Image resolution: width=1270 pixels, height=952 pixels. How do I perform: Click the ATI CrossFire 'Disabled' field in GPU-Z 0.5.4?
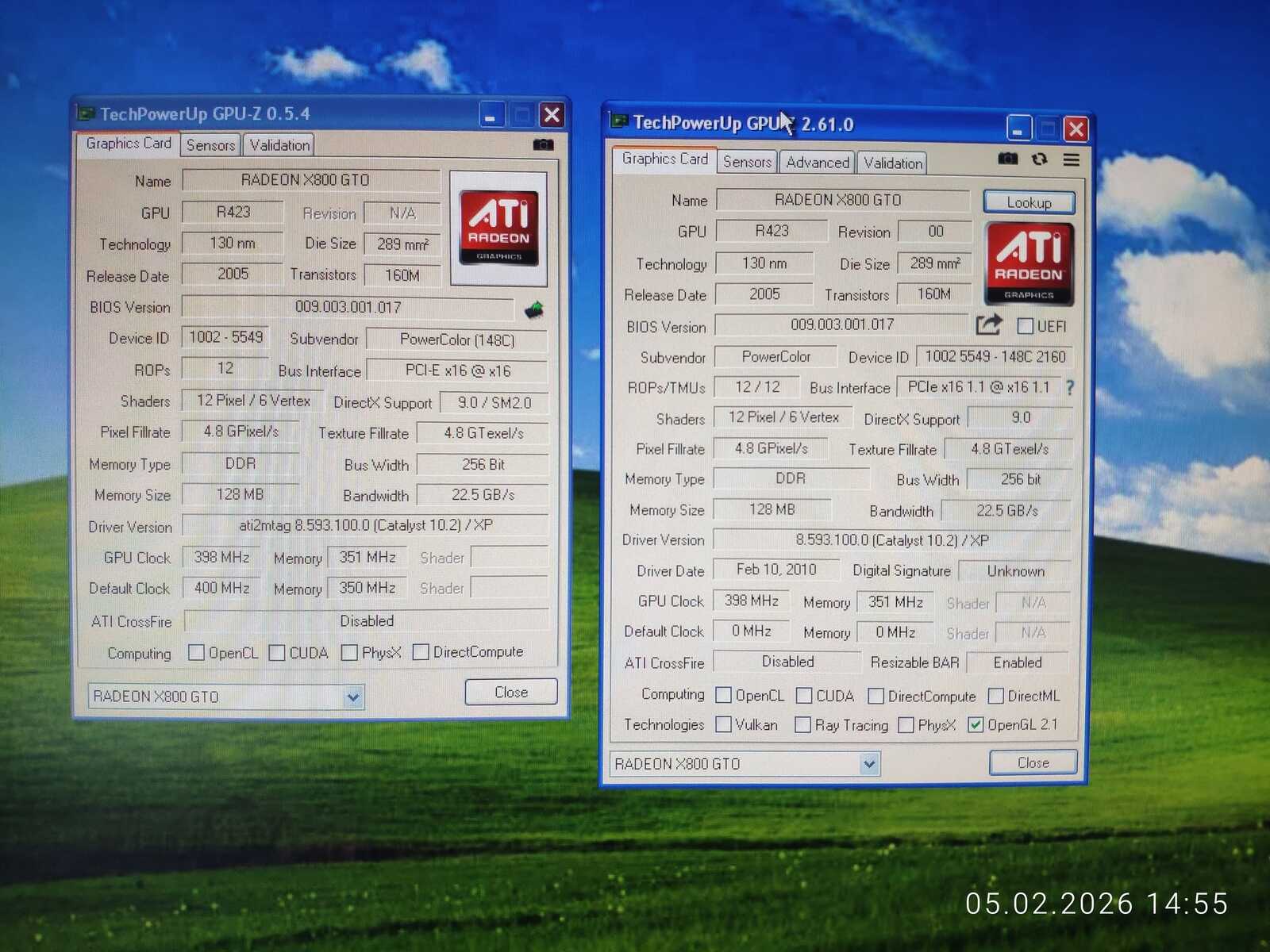tap(366, 621)
